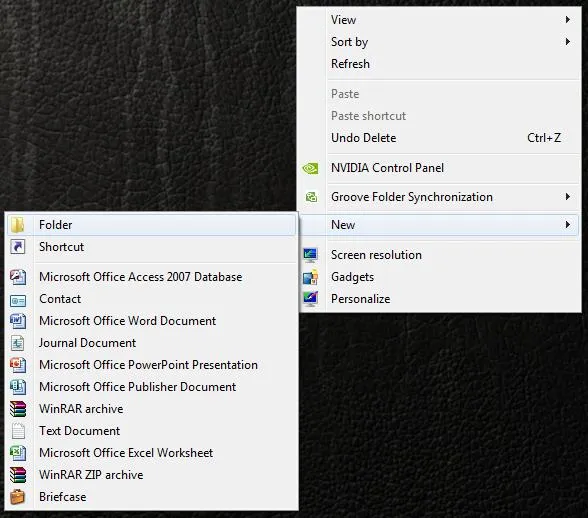This screenshot has width=588, height=518.
Task: Click the Gadgets icon
Action: pos(310,277)
